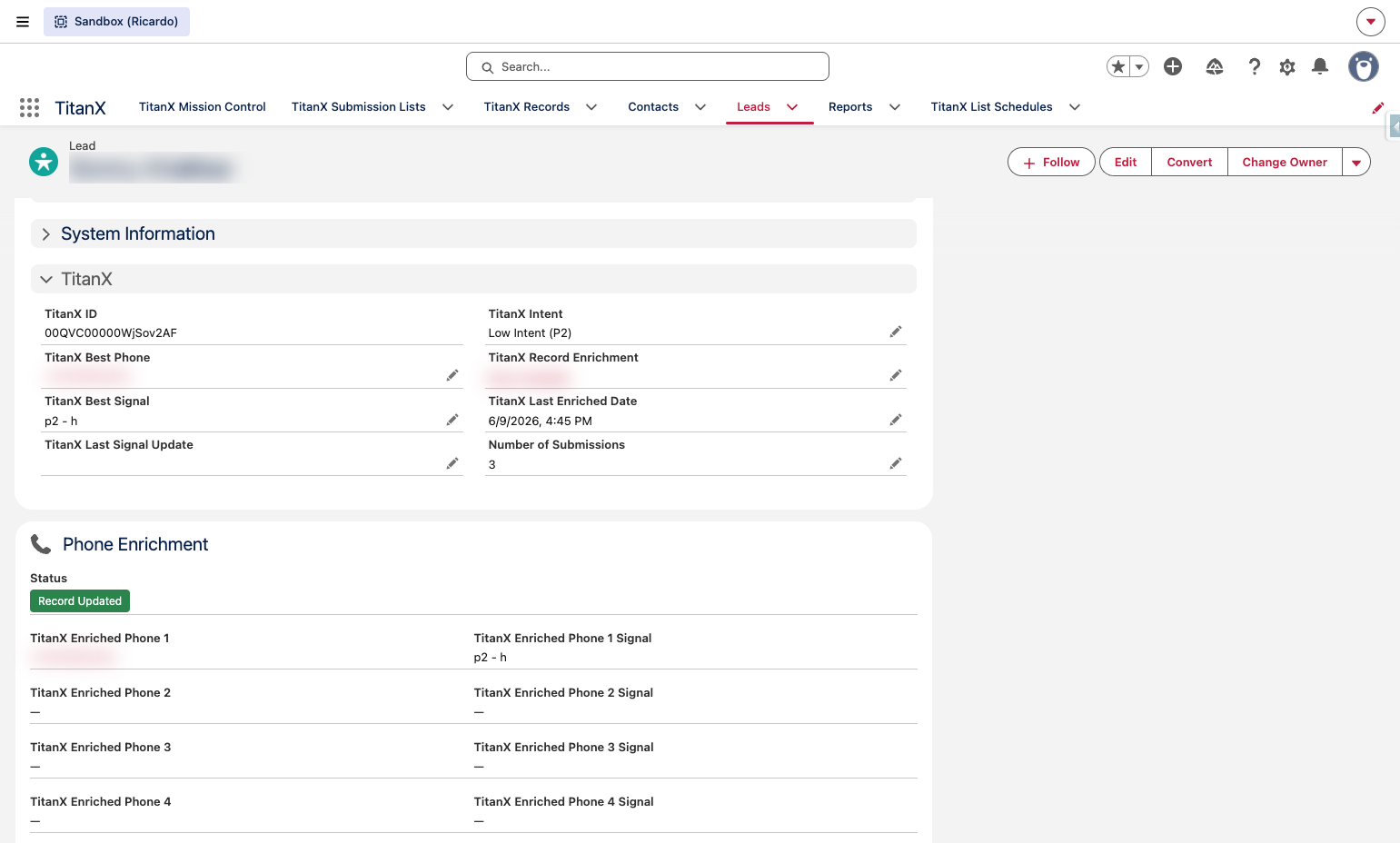Edit TitanX Record Enrichment field

896,375
